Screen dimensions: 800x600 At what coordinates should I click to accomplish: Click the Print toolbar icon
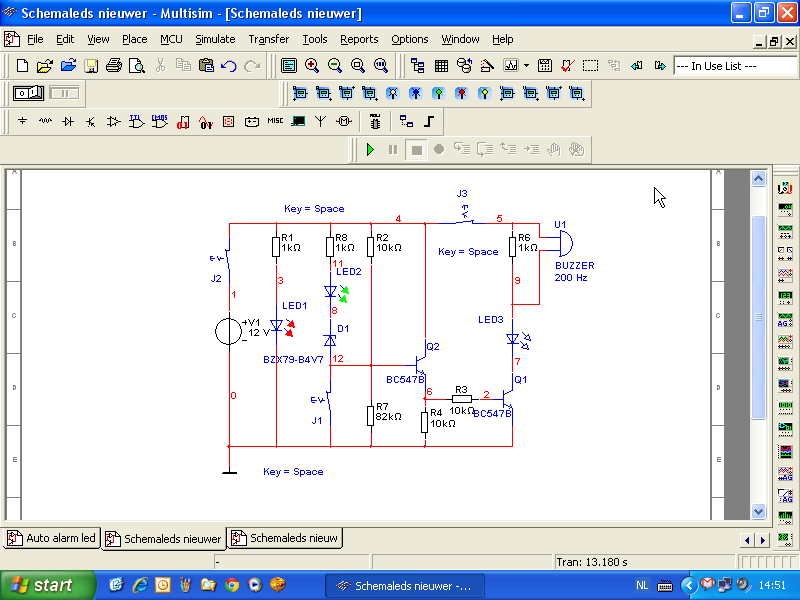[x=114, y=66]
